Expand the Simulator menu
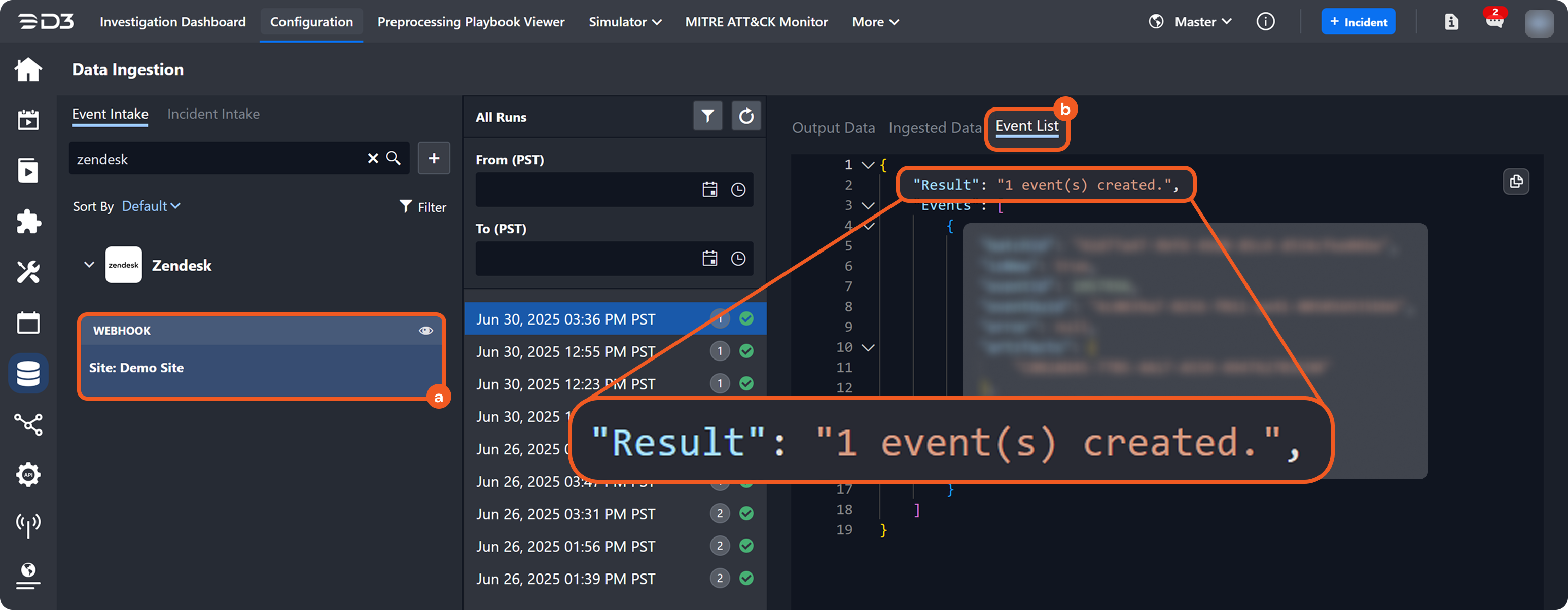 [625, 22]
